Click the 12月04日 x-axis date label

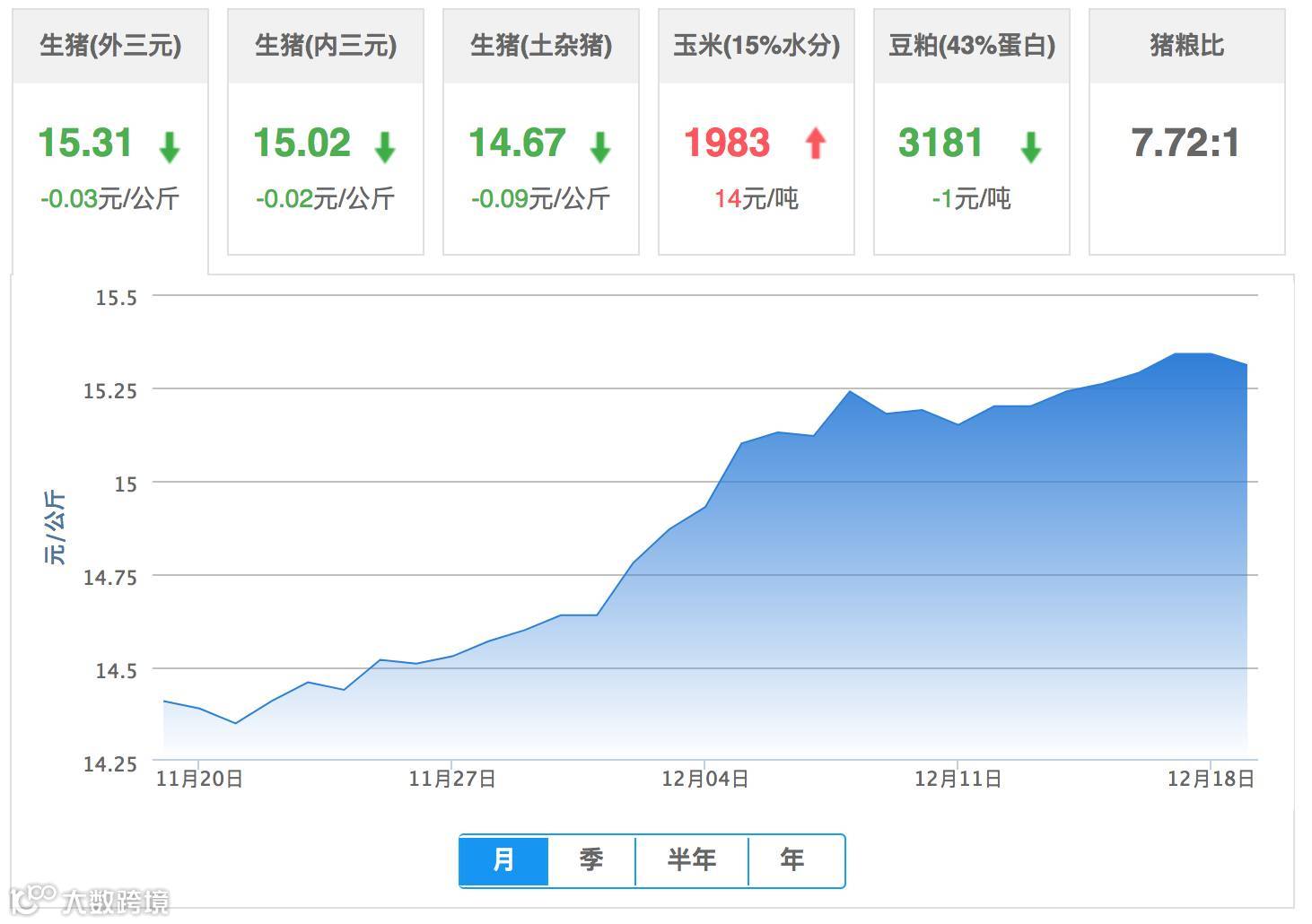pos(705,779)
